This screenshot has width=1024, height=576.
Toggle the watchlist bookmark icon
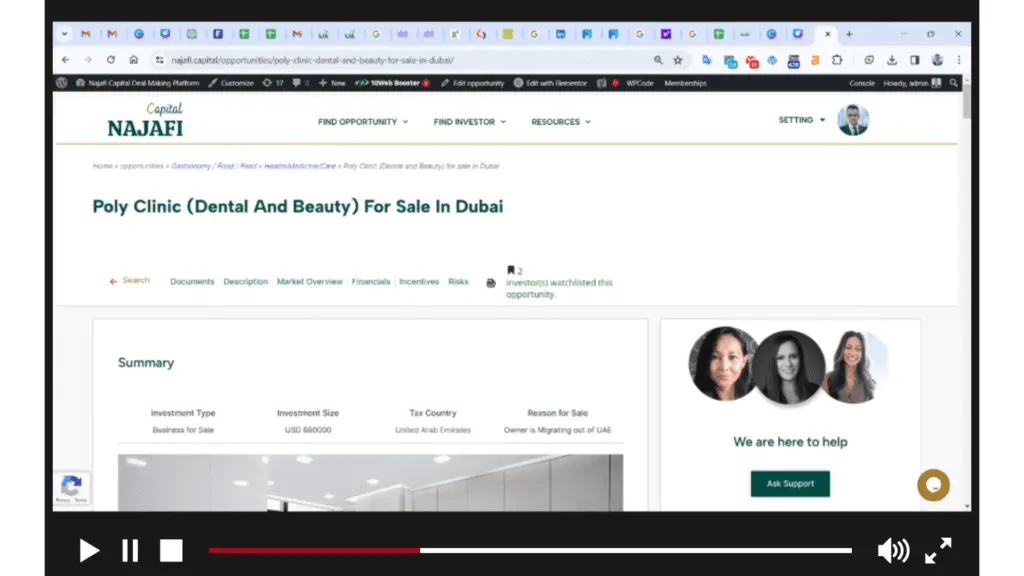point(511,270)
